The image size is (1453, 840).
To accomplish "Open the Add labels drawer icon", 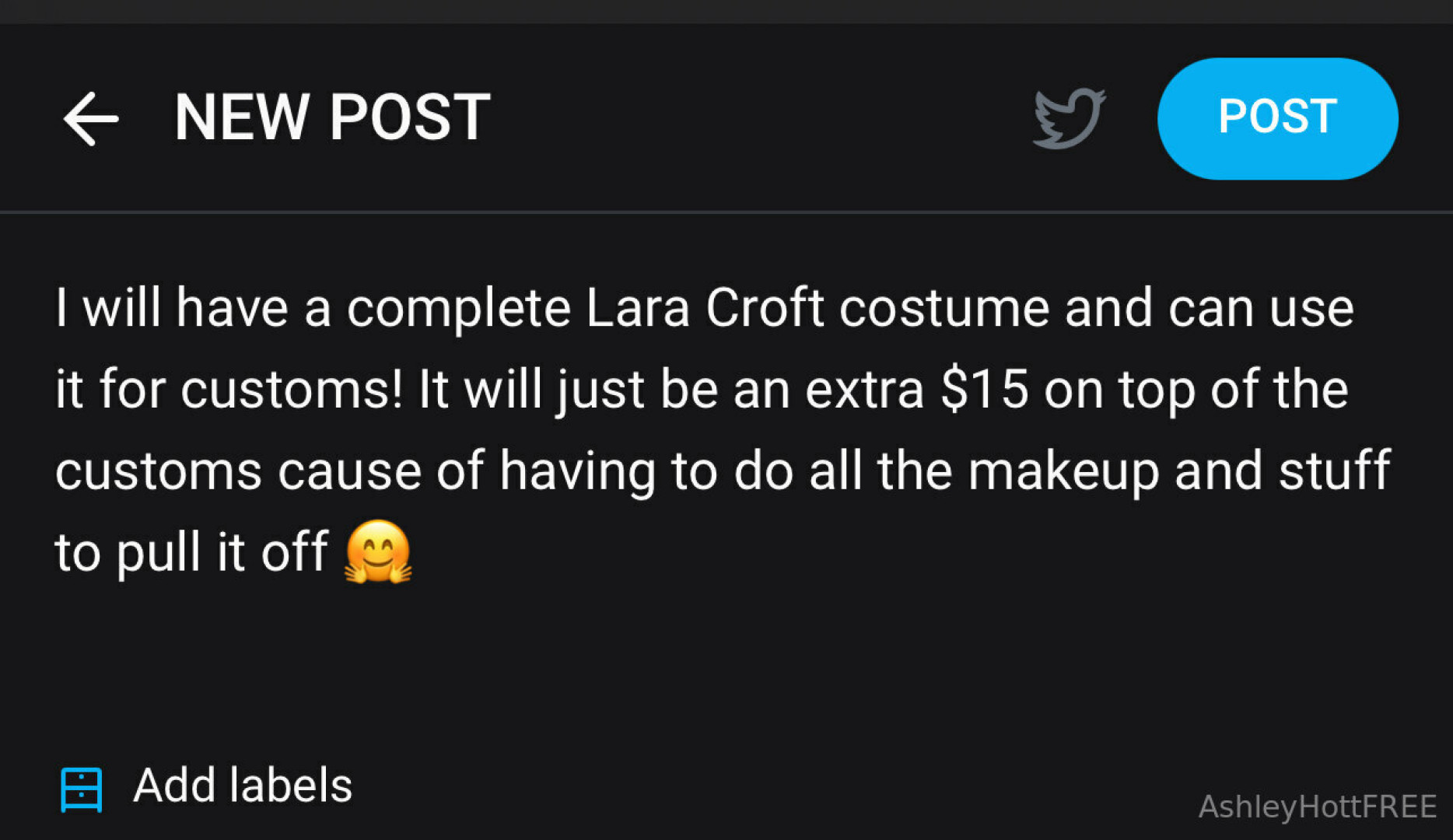I will [82, 789].
